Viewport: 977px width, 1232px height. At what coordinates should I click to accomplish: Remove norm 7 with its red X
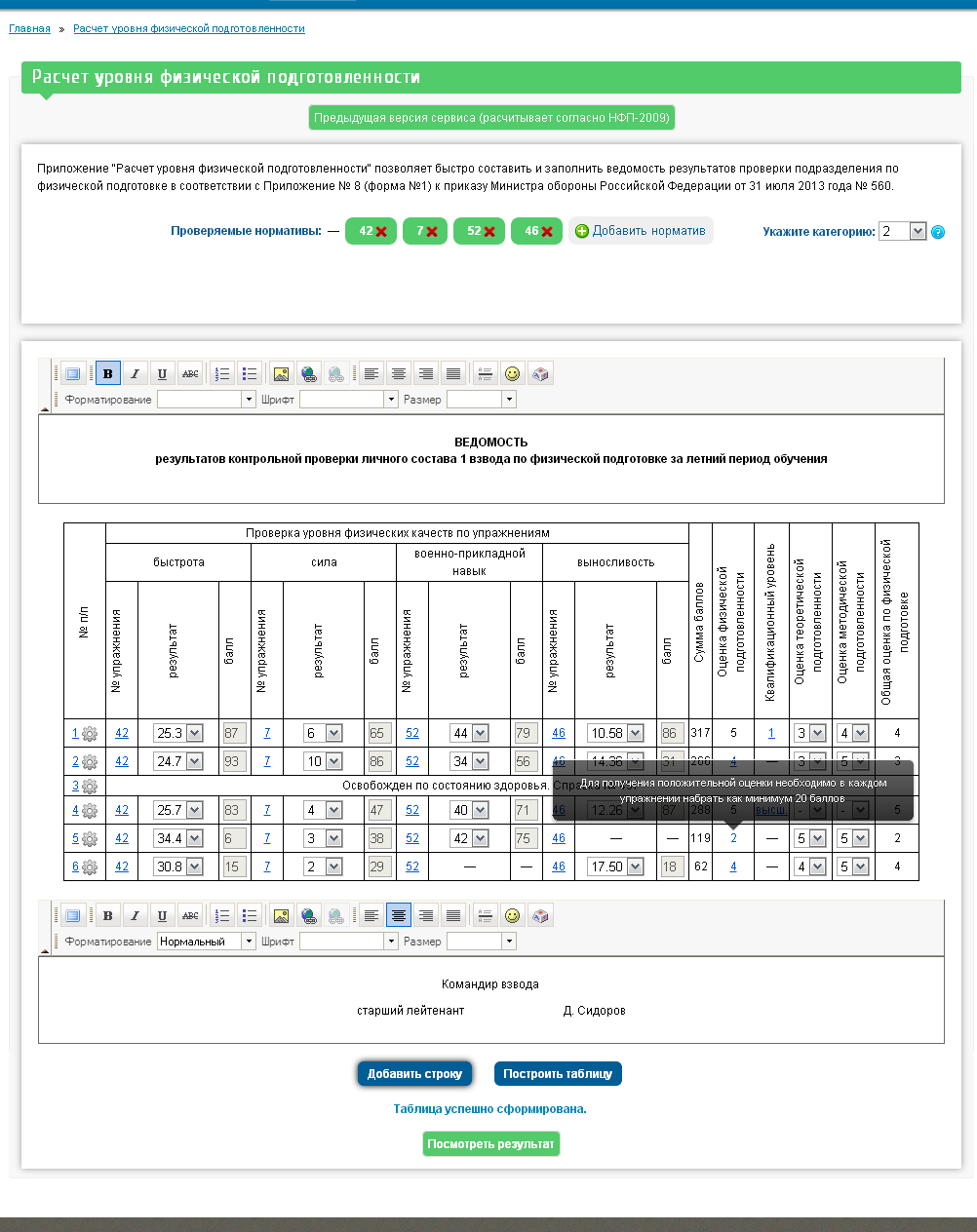431,232
